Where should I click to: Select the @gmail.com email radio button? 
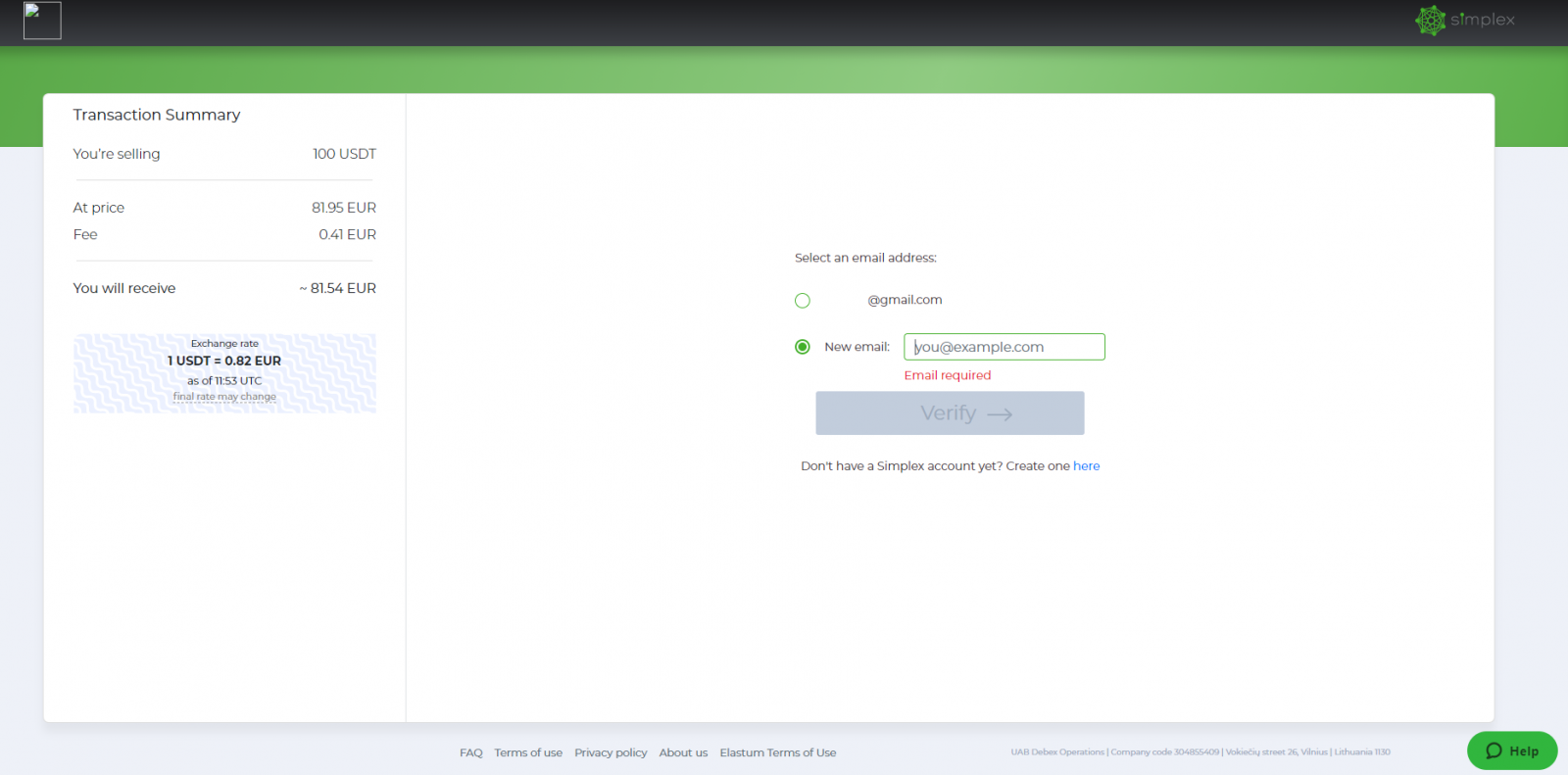point(803,301)
